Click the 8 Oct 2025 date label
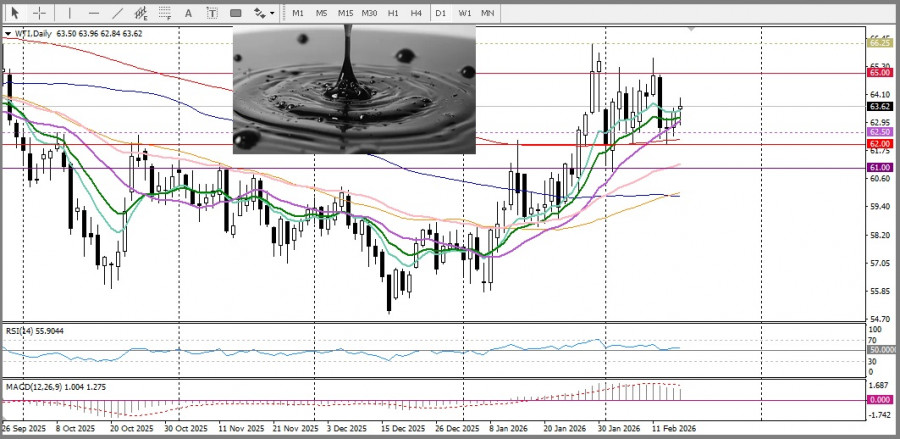This screenshot has height=439, width=900. [x=75, y=429]
